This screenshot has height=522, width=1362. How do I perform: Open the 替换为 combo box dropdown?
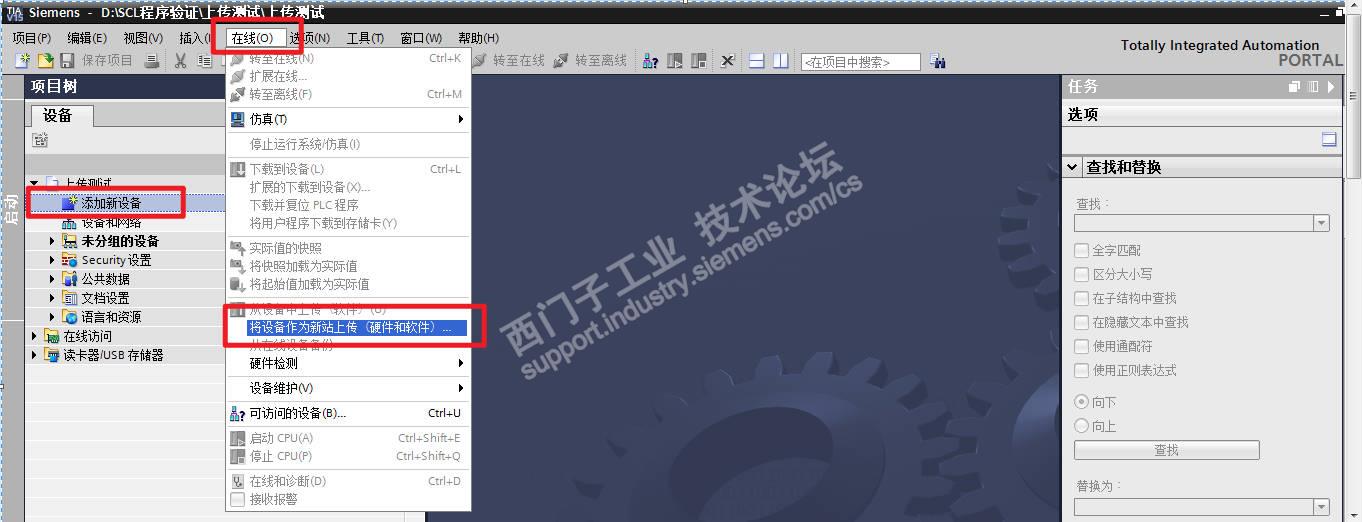click(x=1321, y=506)
